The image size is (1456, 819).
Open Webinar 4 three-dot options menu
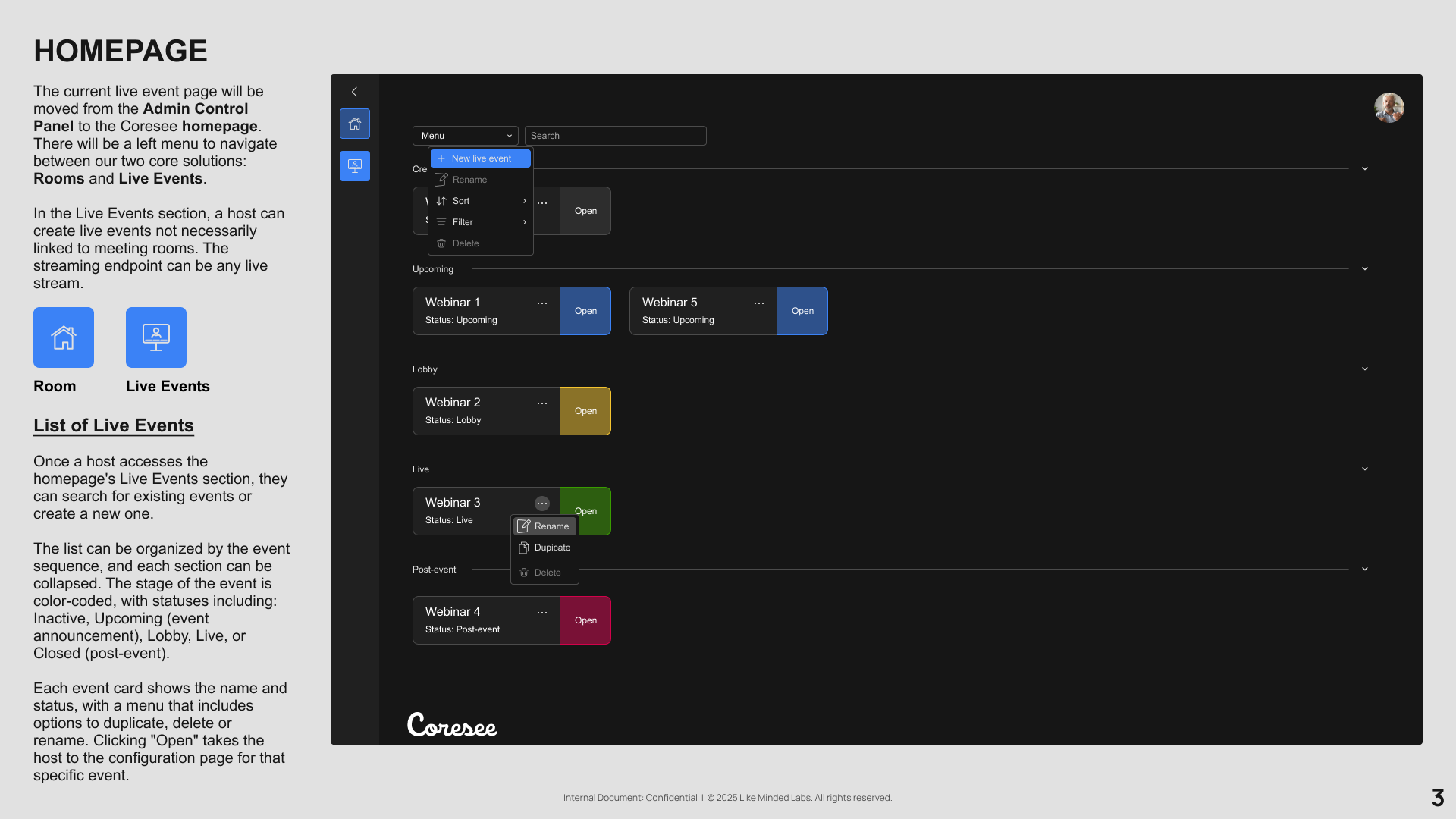pos(542,613)
